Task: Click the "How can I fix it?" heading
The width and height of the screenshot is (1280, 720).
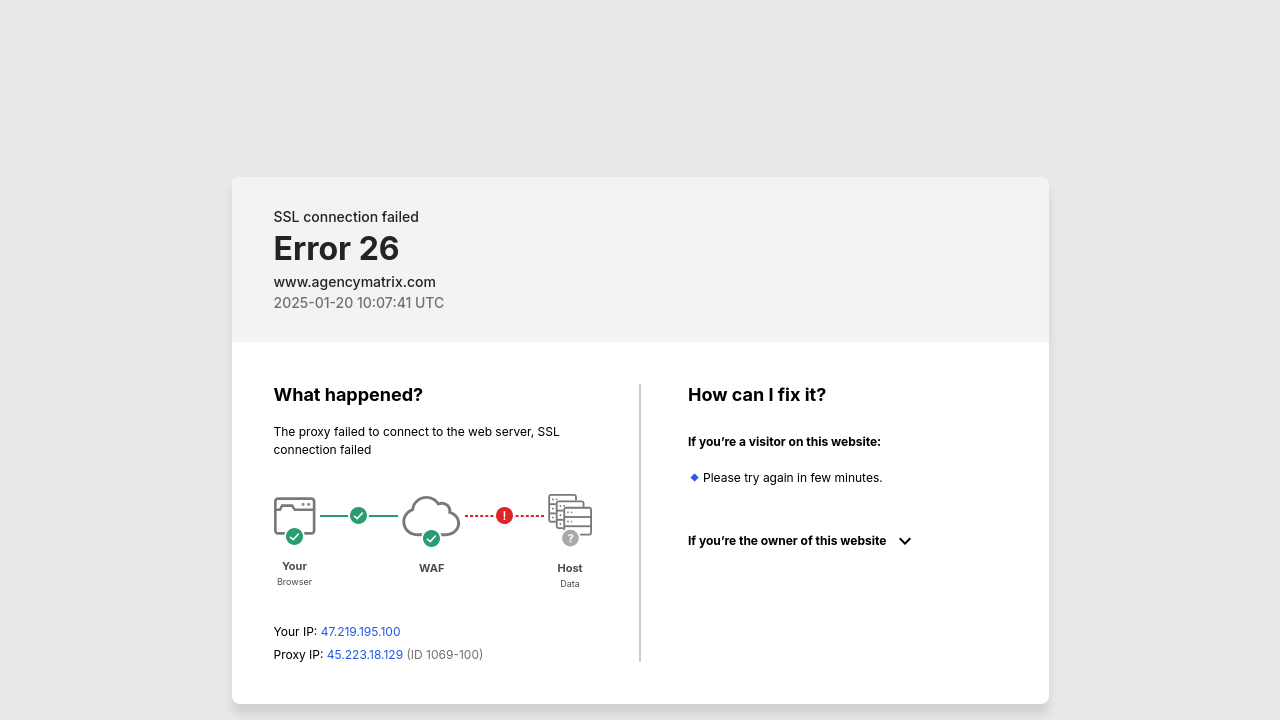Action: point(756,395)
